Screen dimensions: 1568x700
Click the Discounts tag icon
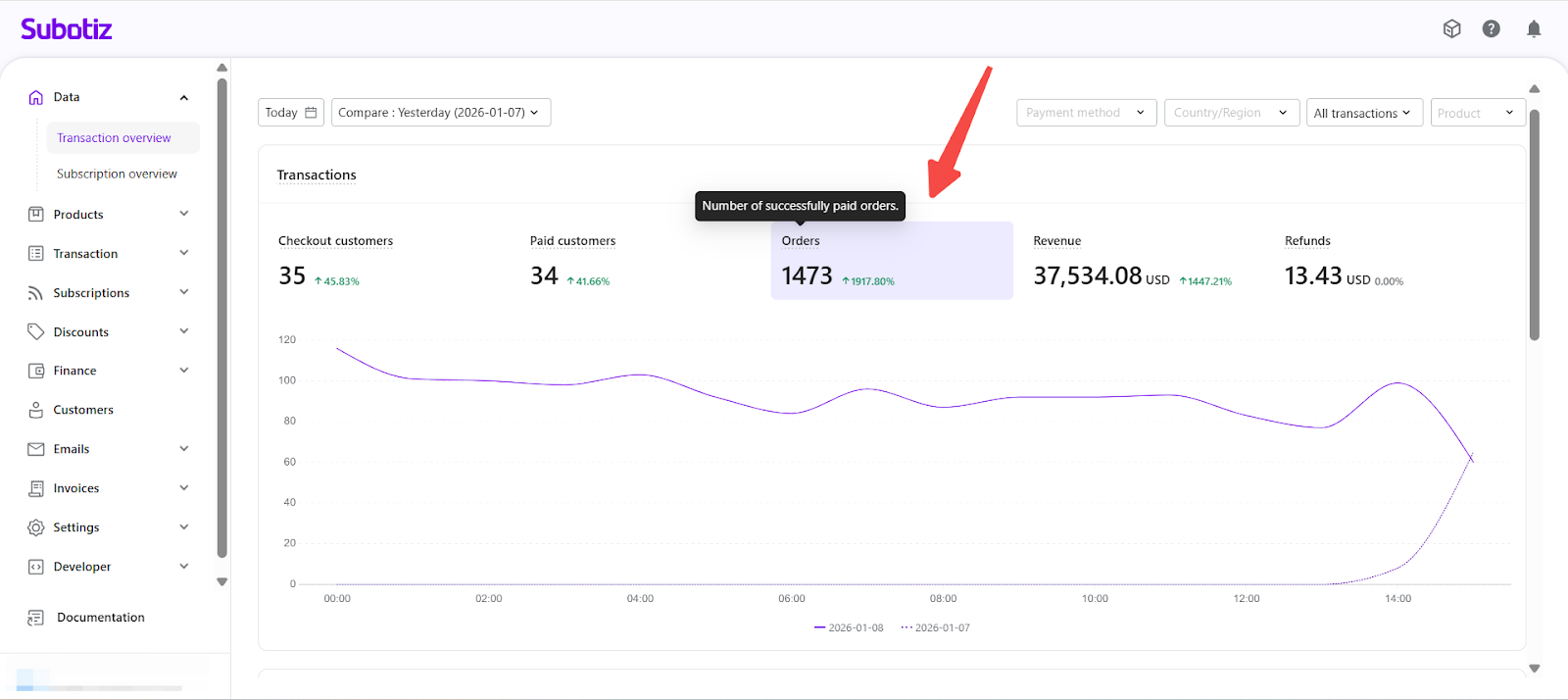point(36,331)
